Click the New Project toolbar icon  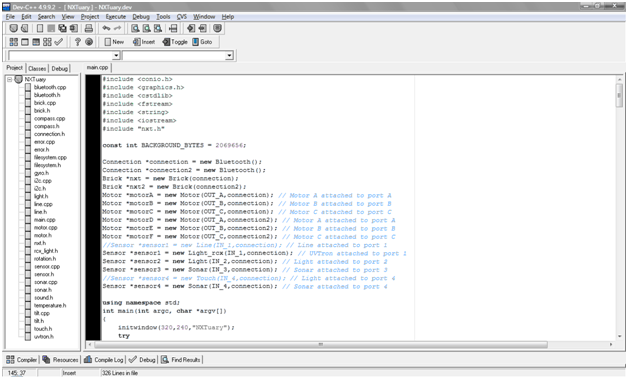tap(14, 28)
